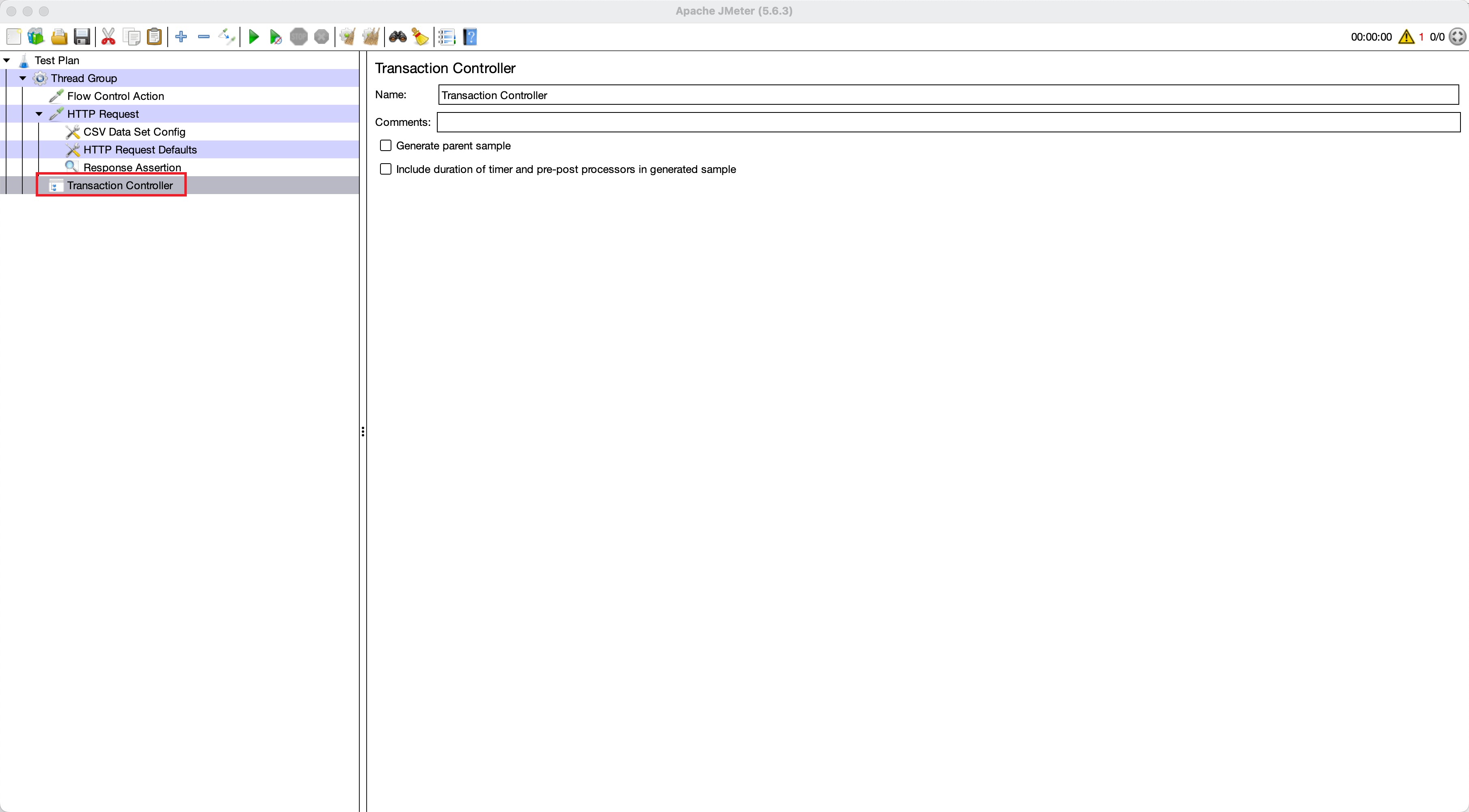Image resolution: width=1469 pixels, height=812 pixels.
Task: Click the Reset Search icon
Action: pyautogui.click(x=420, y=37)
